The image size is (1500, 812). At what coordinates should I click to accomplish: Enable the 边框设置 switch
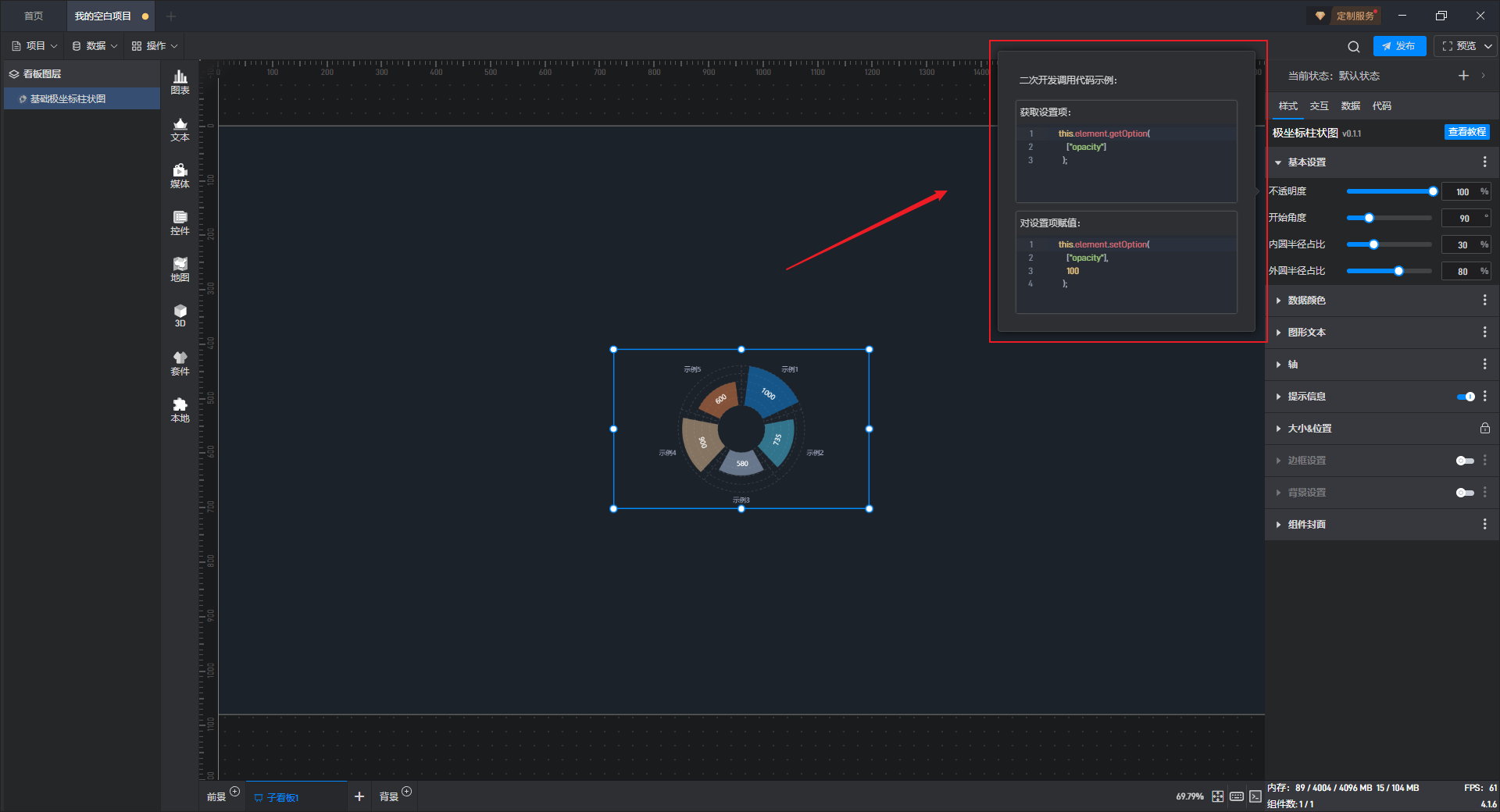pos(1466,461)
